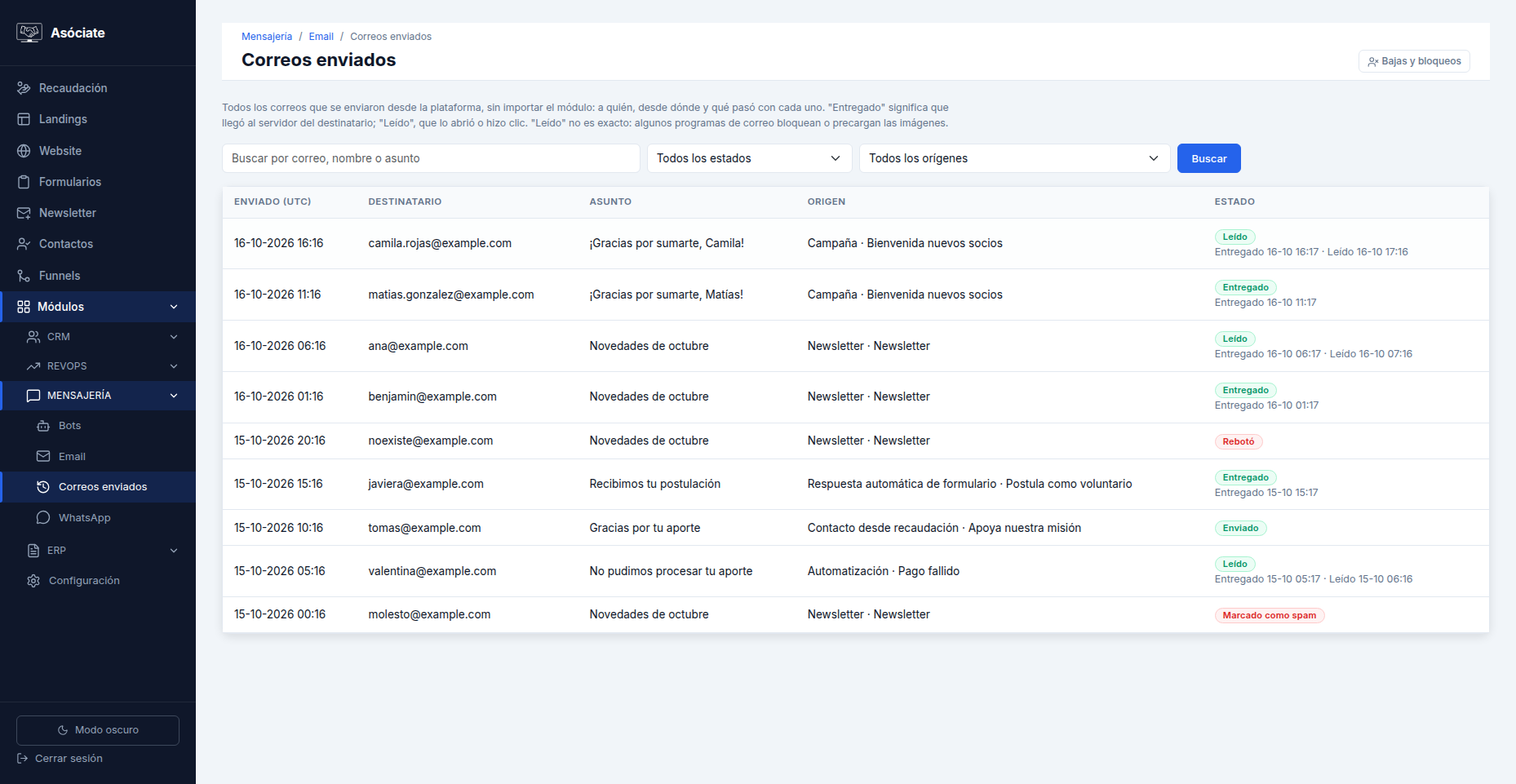Click the Marcado como spam badge
This screenshot has width=1516, height=784.
pyautogui.click(x=1269, y=615)
